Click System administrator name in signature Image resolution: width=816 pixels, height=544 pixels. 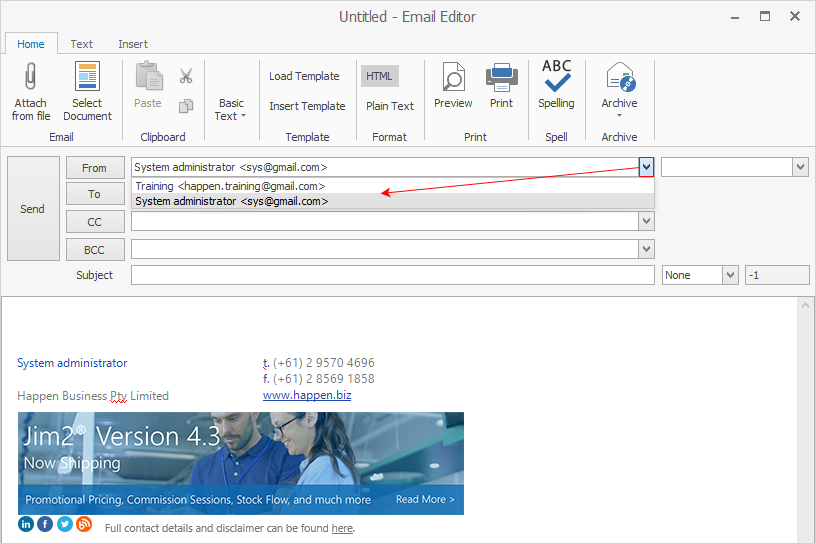72,363
